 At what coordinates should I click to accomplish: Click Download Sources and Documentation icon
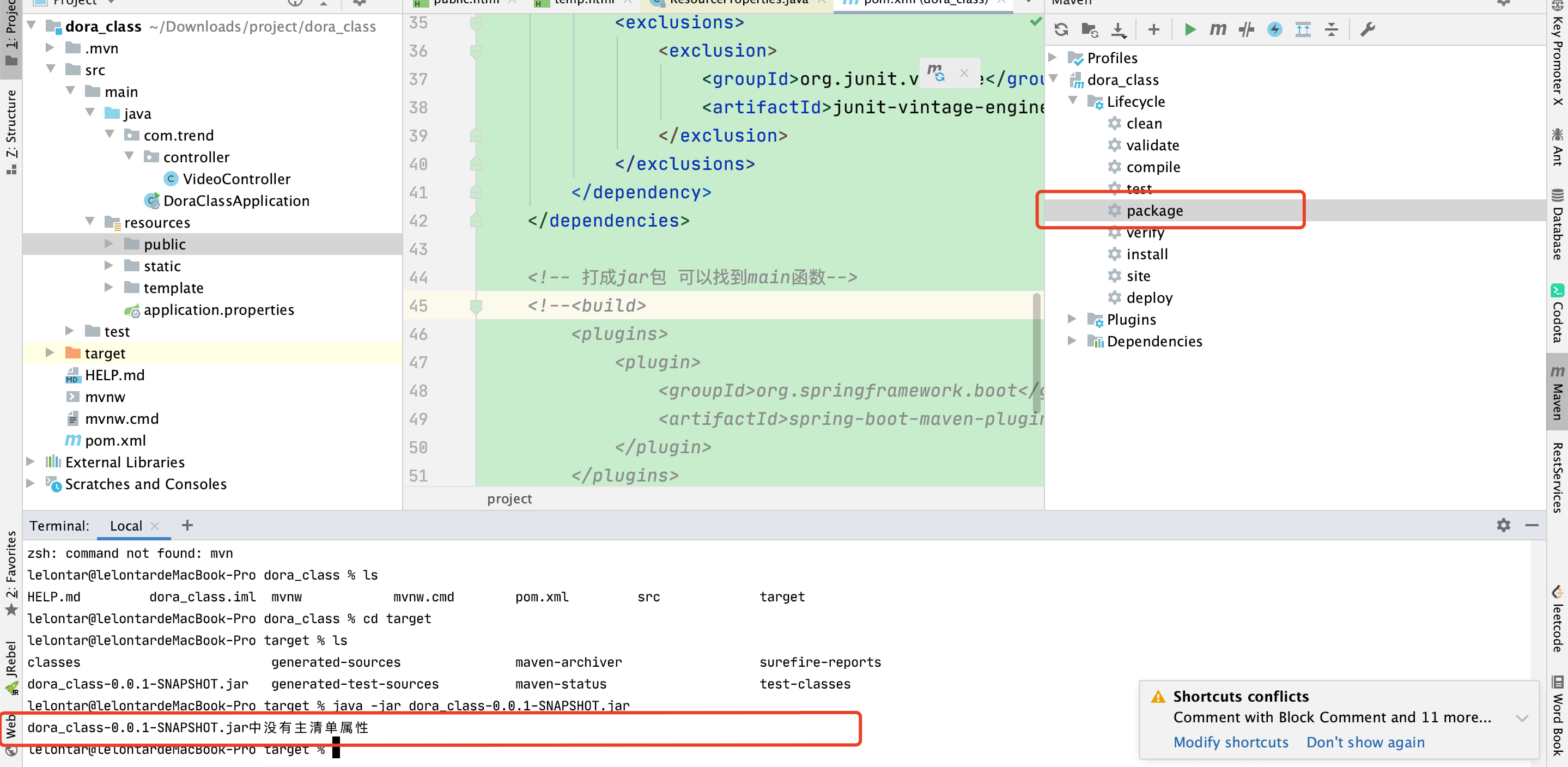tap(1119, 29)
